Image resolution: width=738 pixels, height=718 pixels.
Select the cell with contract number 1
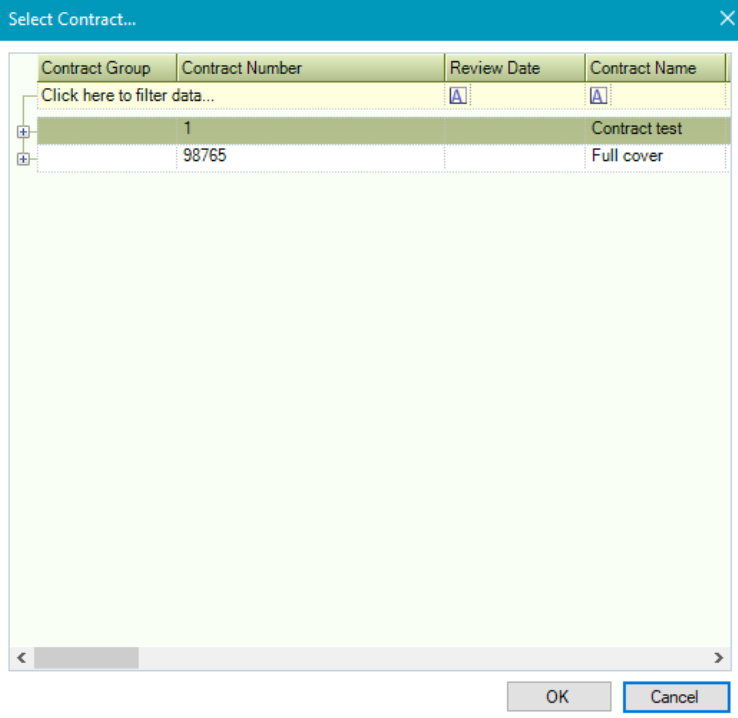point(310,129)
